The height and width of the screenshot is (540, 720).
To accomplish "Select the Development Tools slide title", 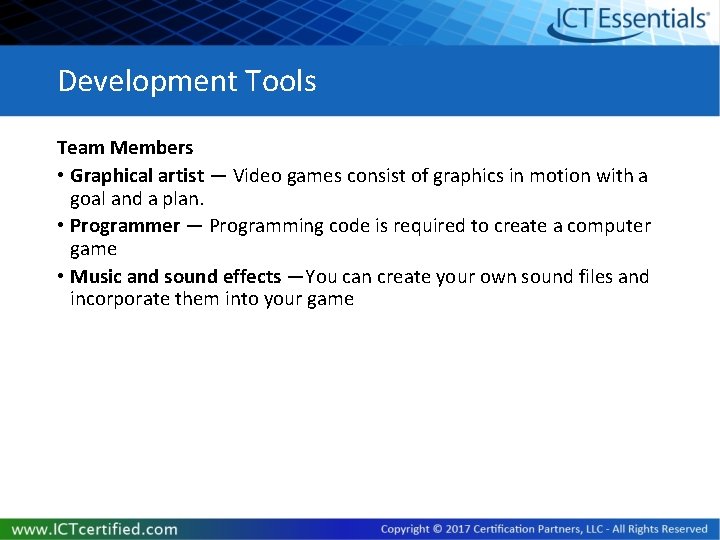I will [x=187, y=81].
